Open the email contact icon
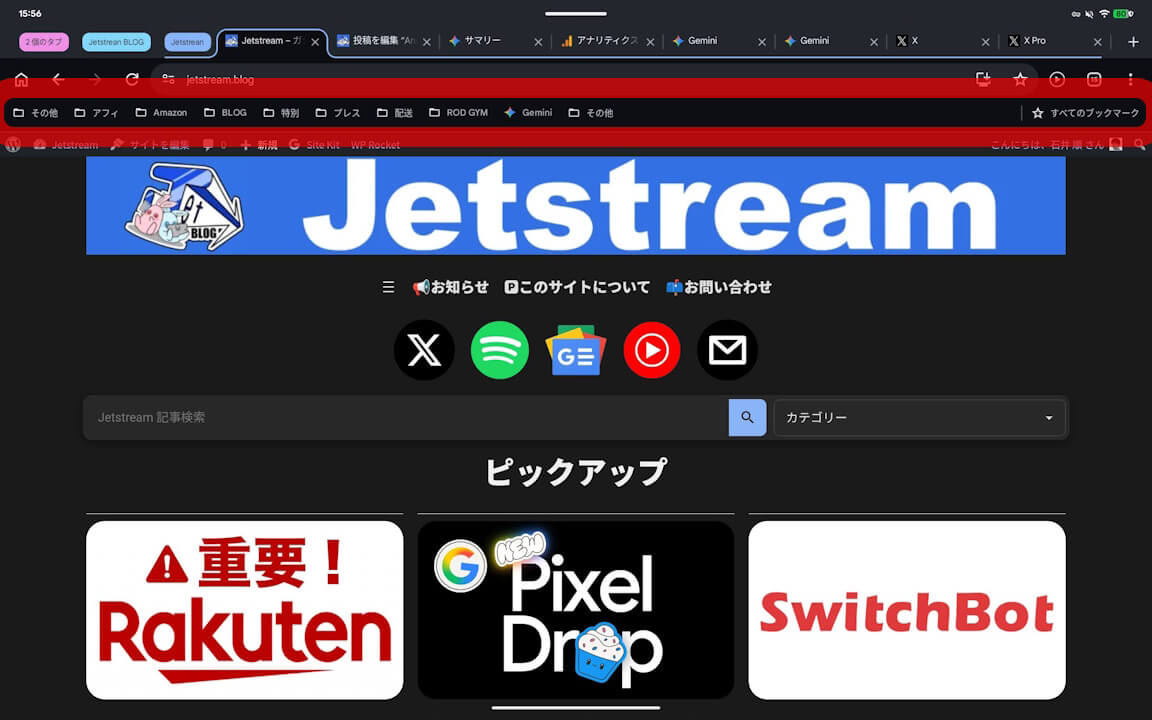 point(727,350)
